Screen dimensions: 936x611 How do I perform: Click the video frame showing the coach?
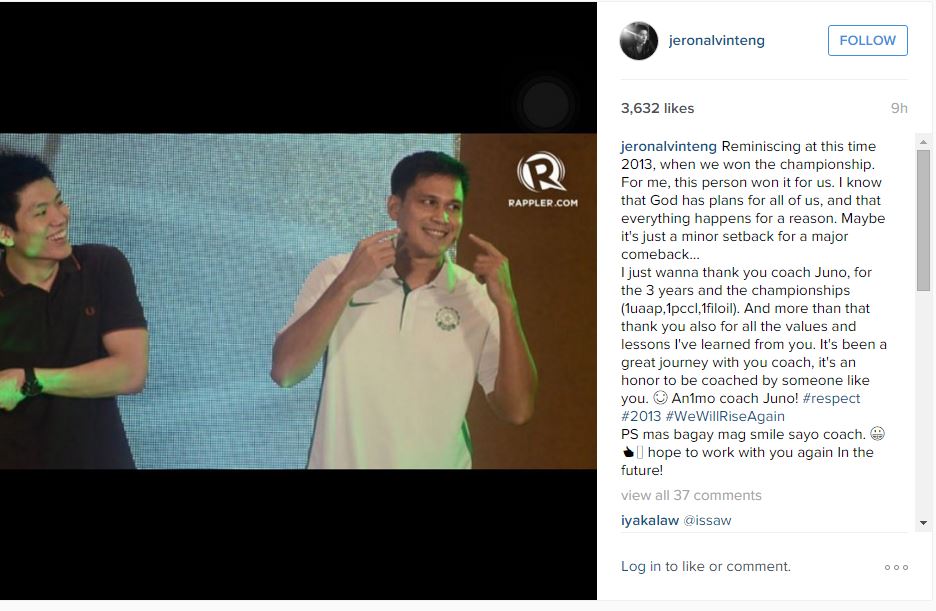[298, 301]
